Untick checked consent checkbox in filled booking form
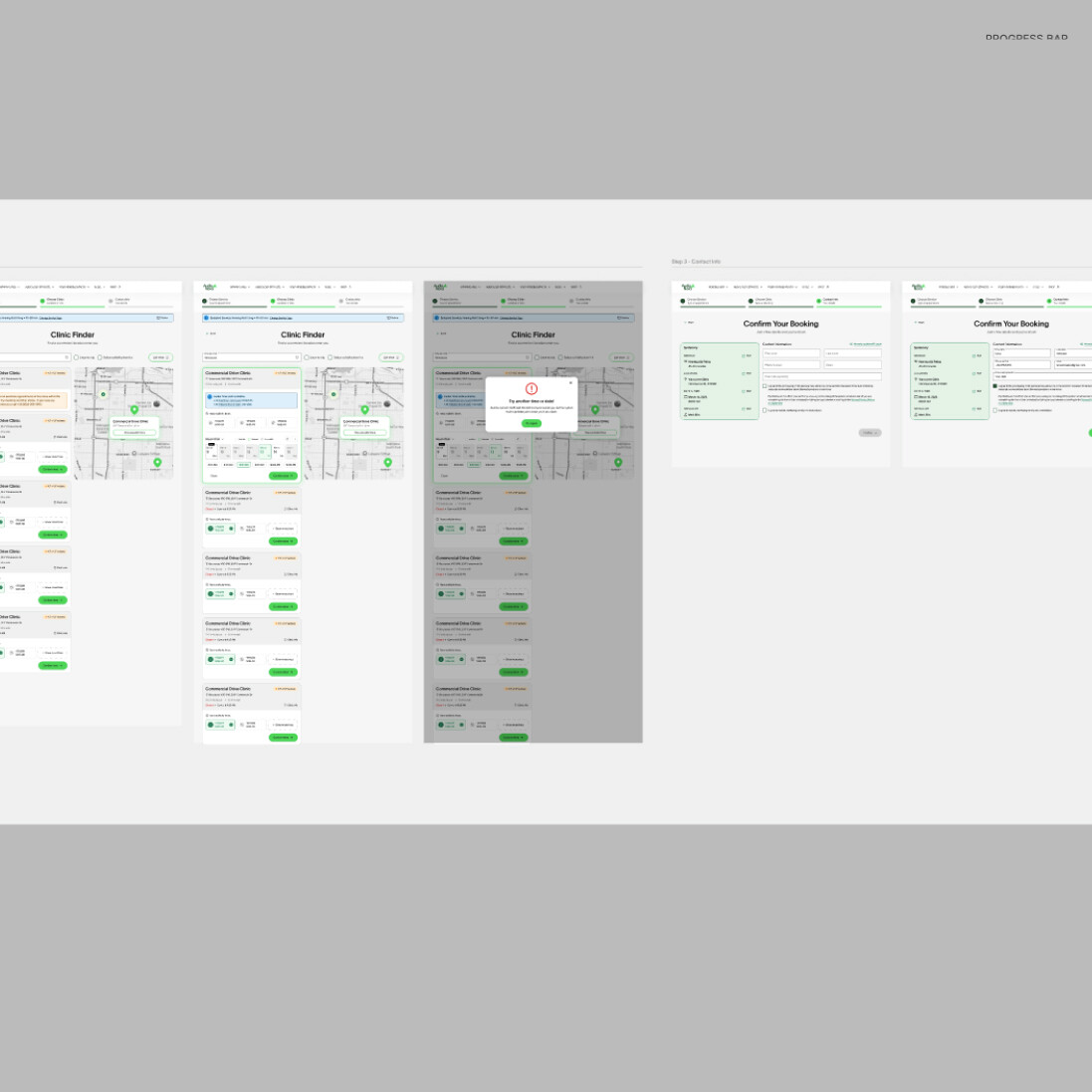1092x1092 pixels. [x=995, y=386]
